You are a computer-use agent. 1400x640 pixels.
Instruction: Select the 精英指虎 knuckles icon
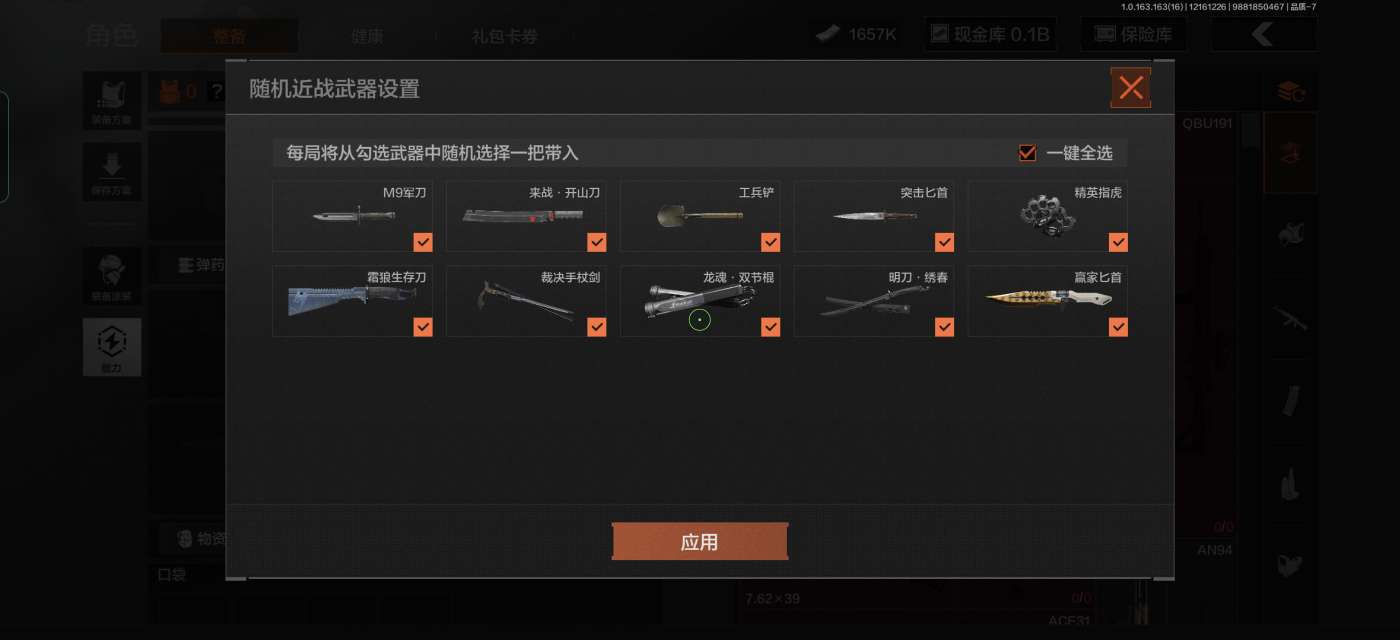1049,214
